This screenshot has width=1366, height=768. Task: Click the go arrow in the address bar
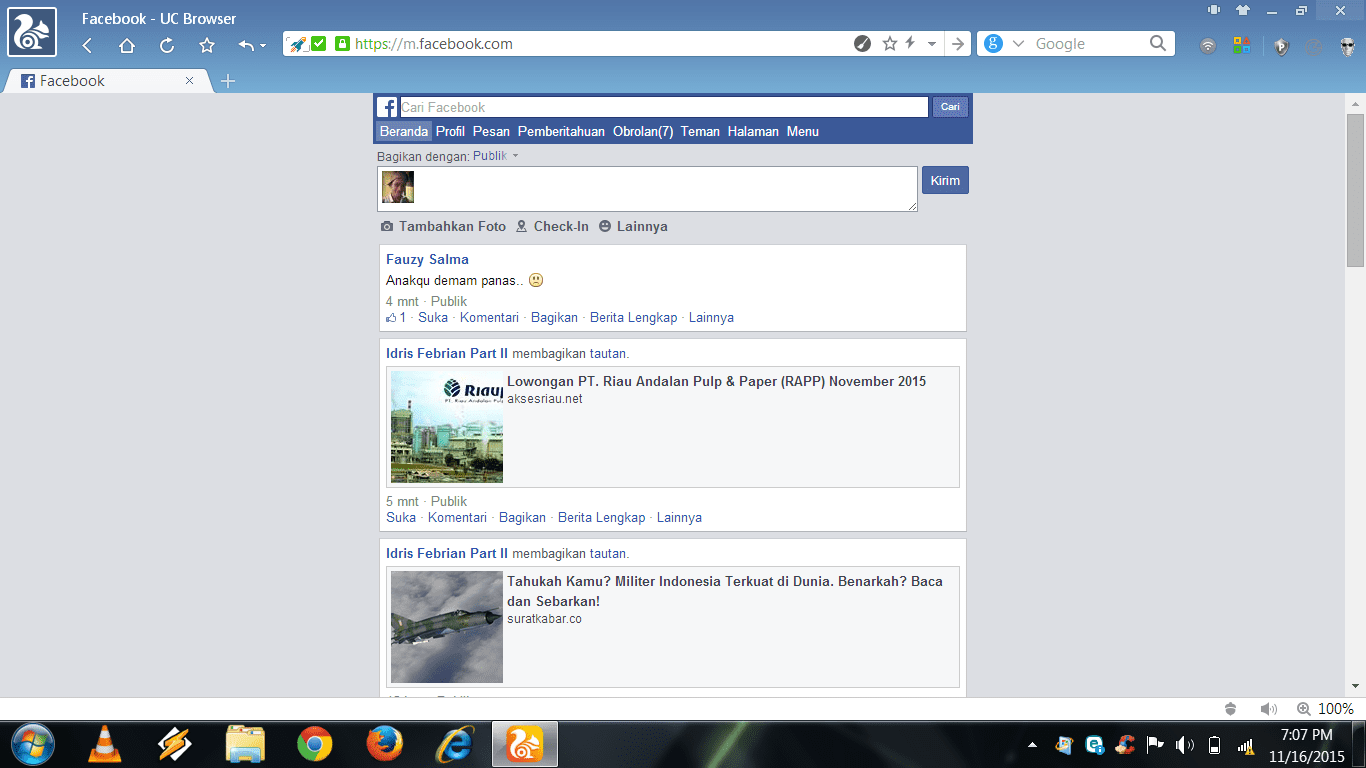tap(958, 44)
